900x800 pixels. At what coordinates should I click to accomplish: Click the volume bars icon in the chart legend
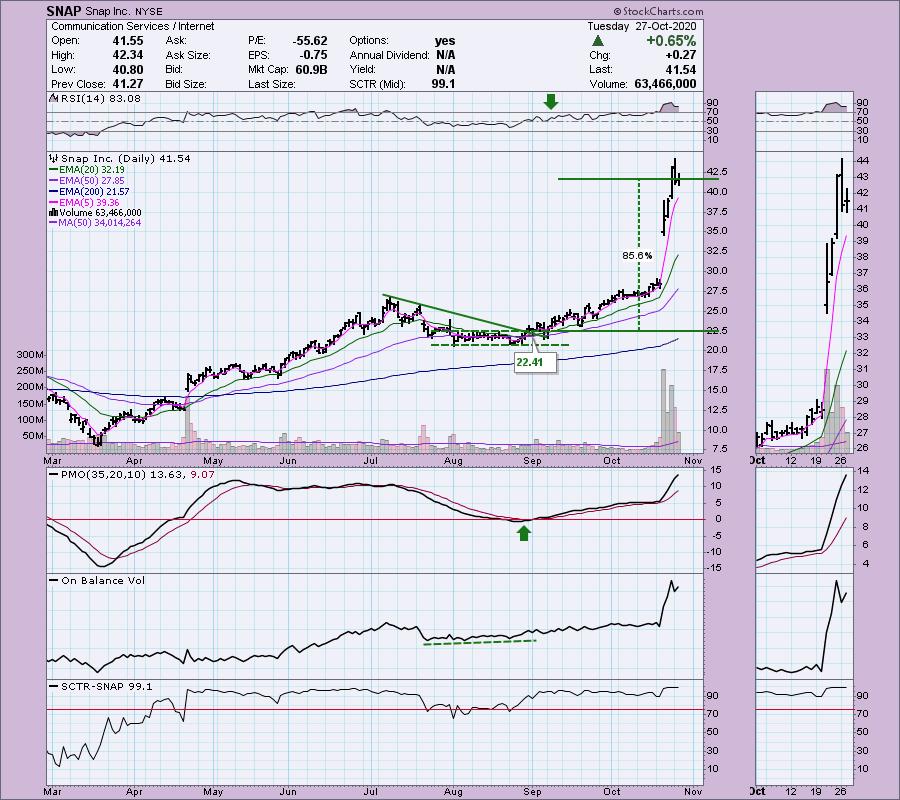pyautogui.click(x=54, y=212)
